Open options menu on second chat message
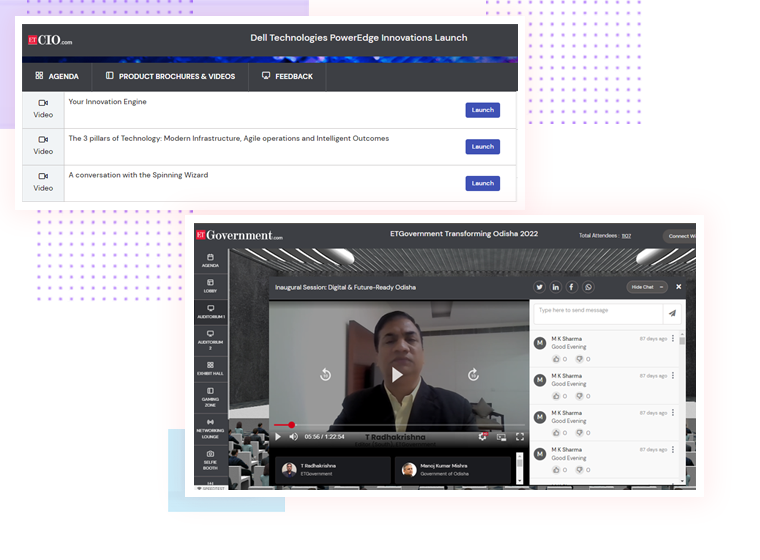The image size is (760, 560). coord(673,376)
